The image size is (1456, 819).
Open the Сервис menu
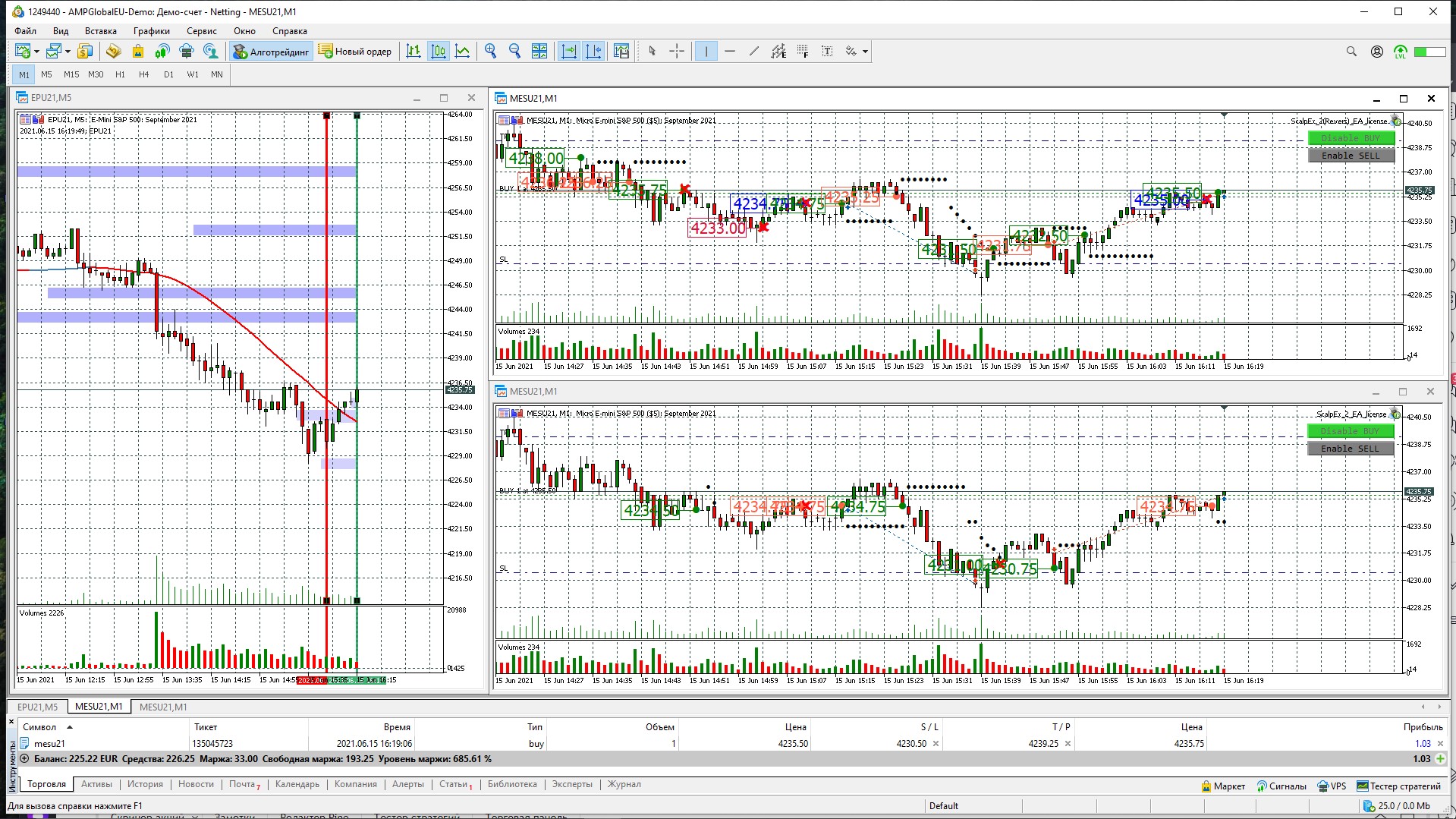tap(201, 31)
